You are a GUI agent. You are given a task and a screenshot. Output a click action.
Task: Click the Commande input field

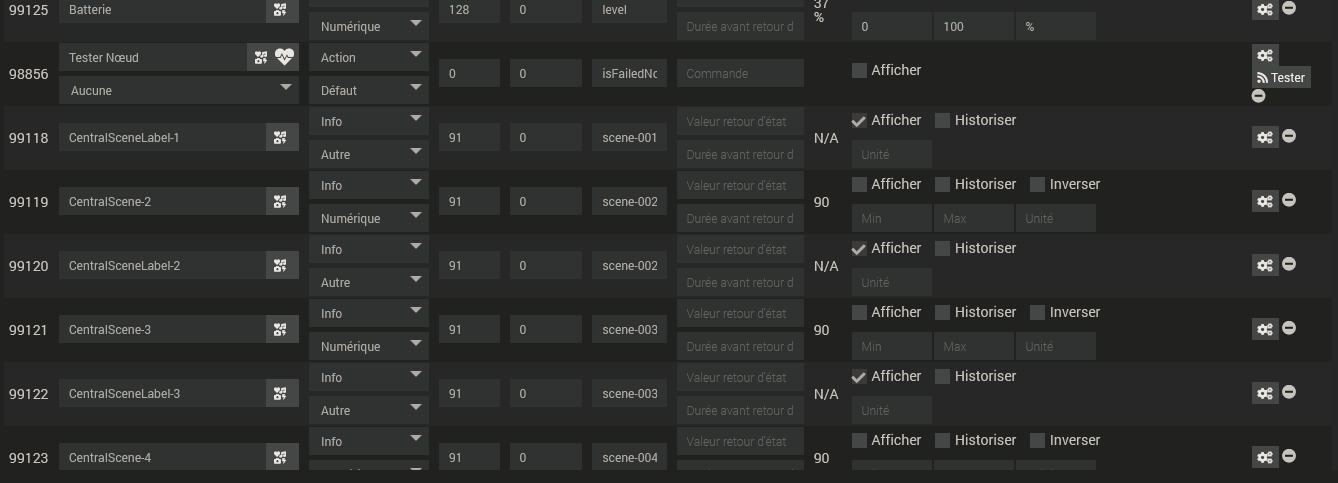pyautogui.click(x=739, y=73)
